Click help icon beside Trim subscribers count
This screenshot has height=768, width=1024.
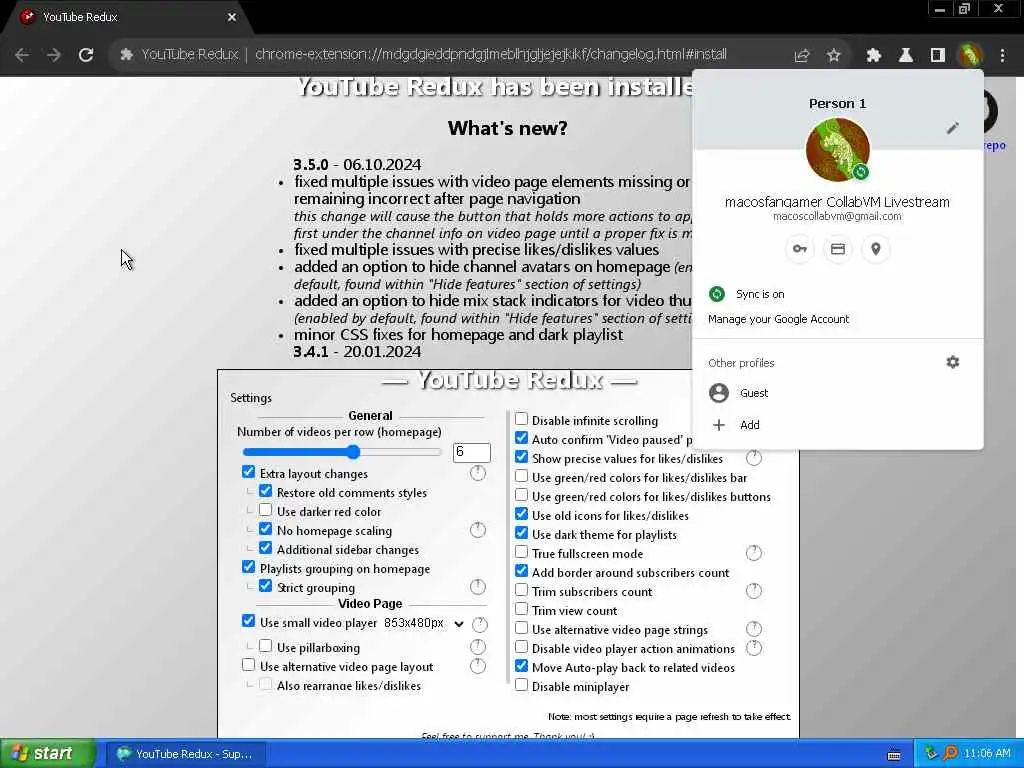tap(754, 591)
